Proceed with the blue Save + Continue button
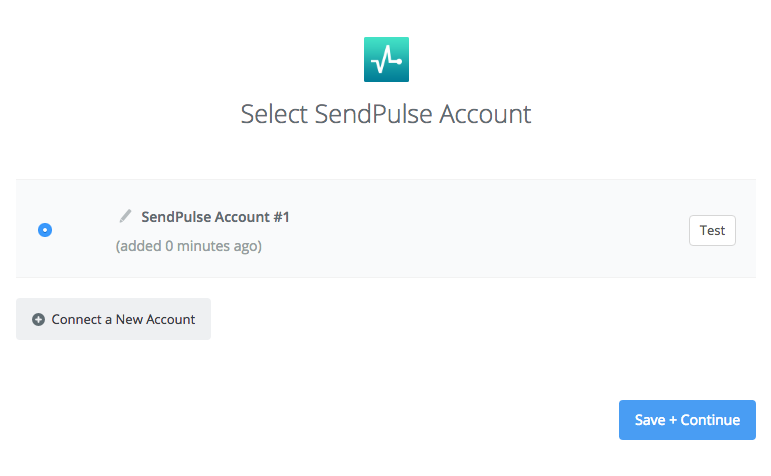 pos(687,420)
